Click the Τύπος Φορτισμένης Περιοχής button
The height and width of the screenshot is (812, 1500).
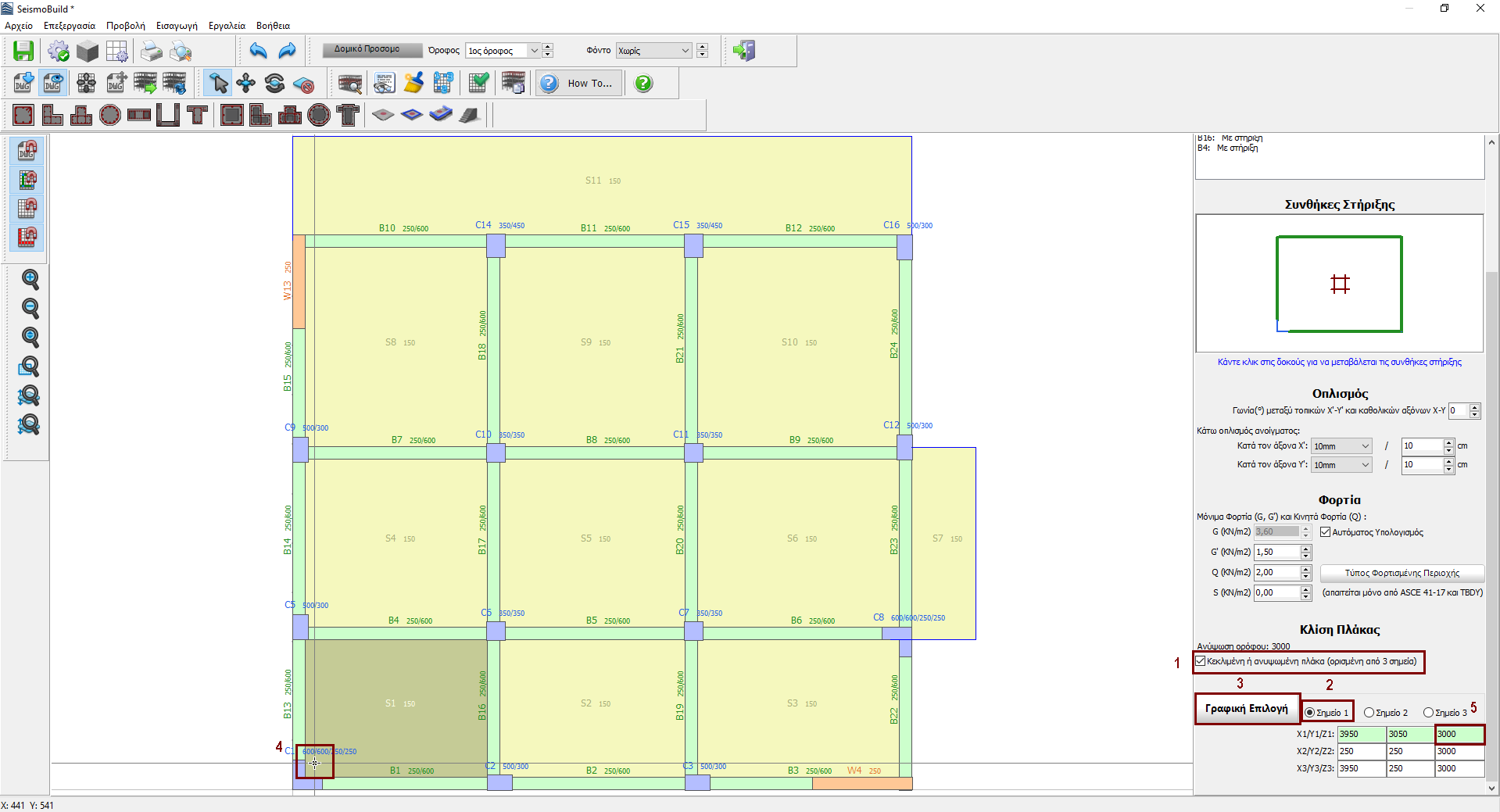[1402, 573]
